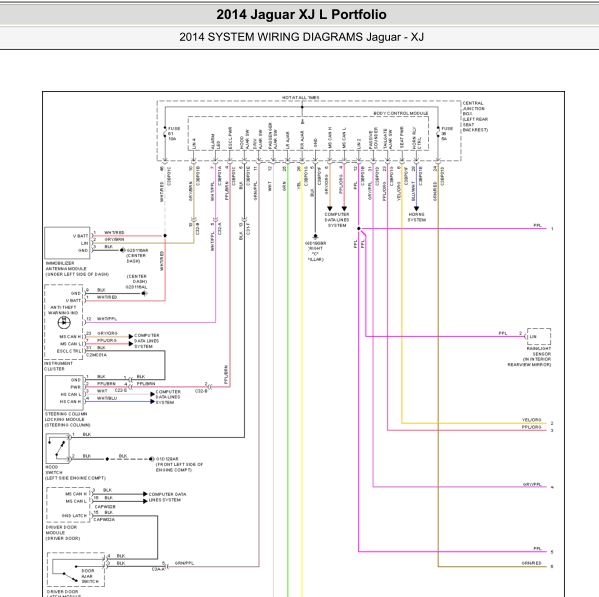This screenshot has width=599, height=597.
Task: Click the '2014 Jaguar XJ L Portfolio' heading
Action: click(301, 15)
